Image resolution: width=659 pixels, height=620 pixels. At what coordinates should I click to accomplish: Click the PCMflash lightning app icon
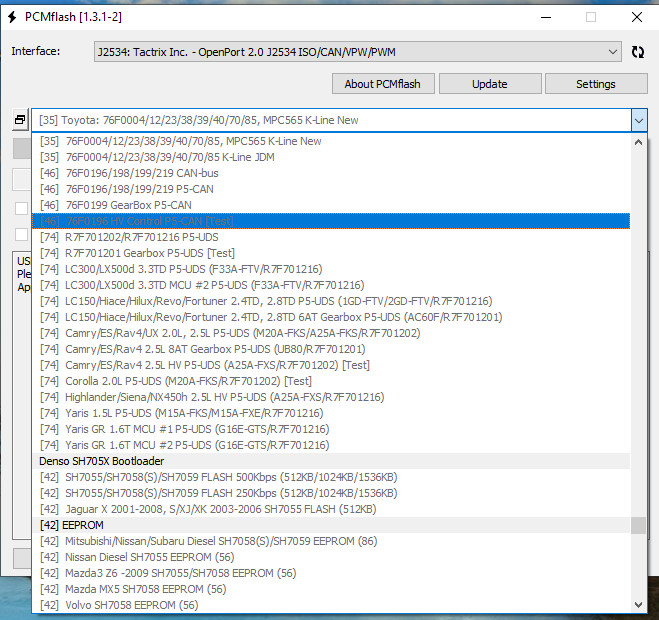[12, 17]
